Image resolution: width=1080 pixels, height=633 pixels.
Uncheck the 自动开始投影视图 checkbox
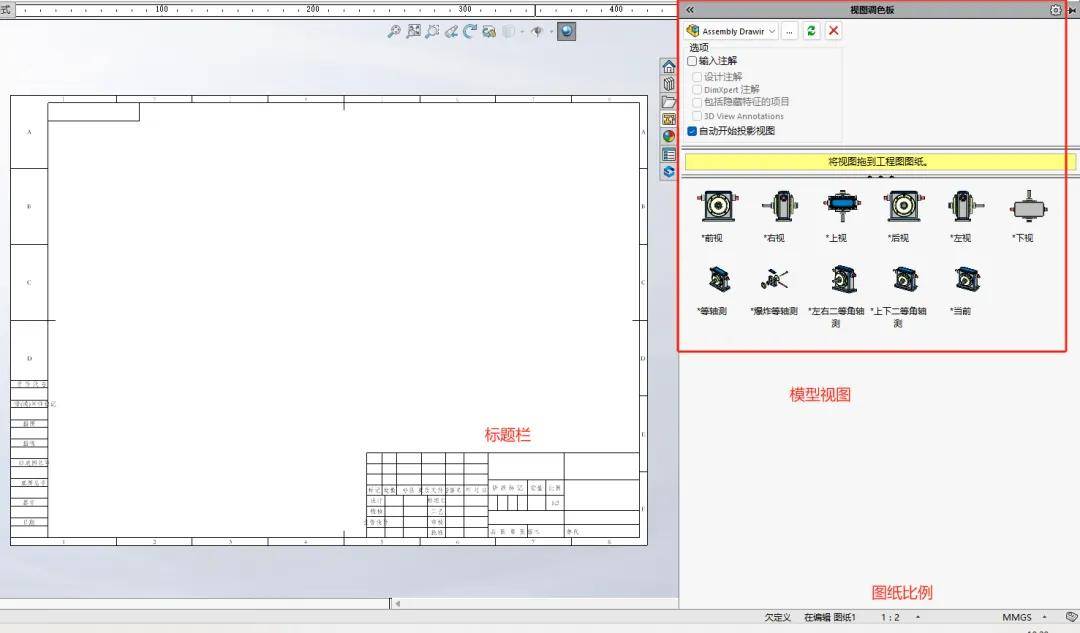(692, 131)
